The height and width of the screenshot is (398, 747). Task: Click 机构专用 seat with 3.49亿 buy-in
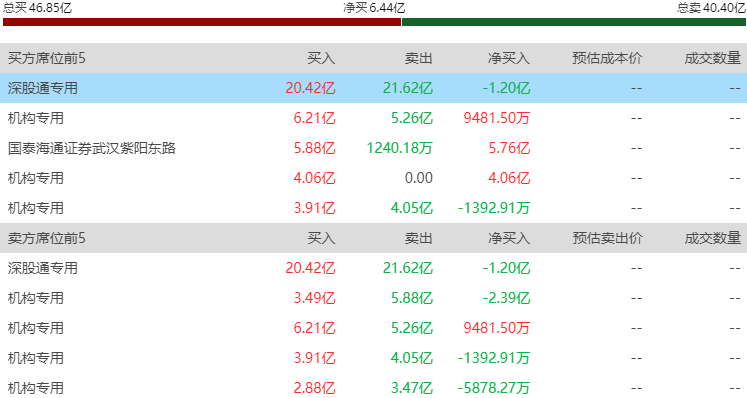tap(36, 298)
